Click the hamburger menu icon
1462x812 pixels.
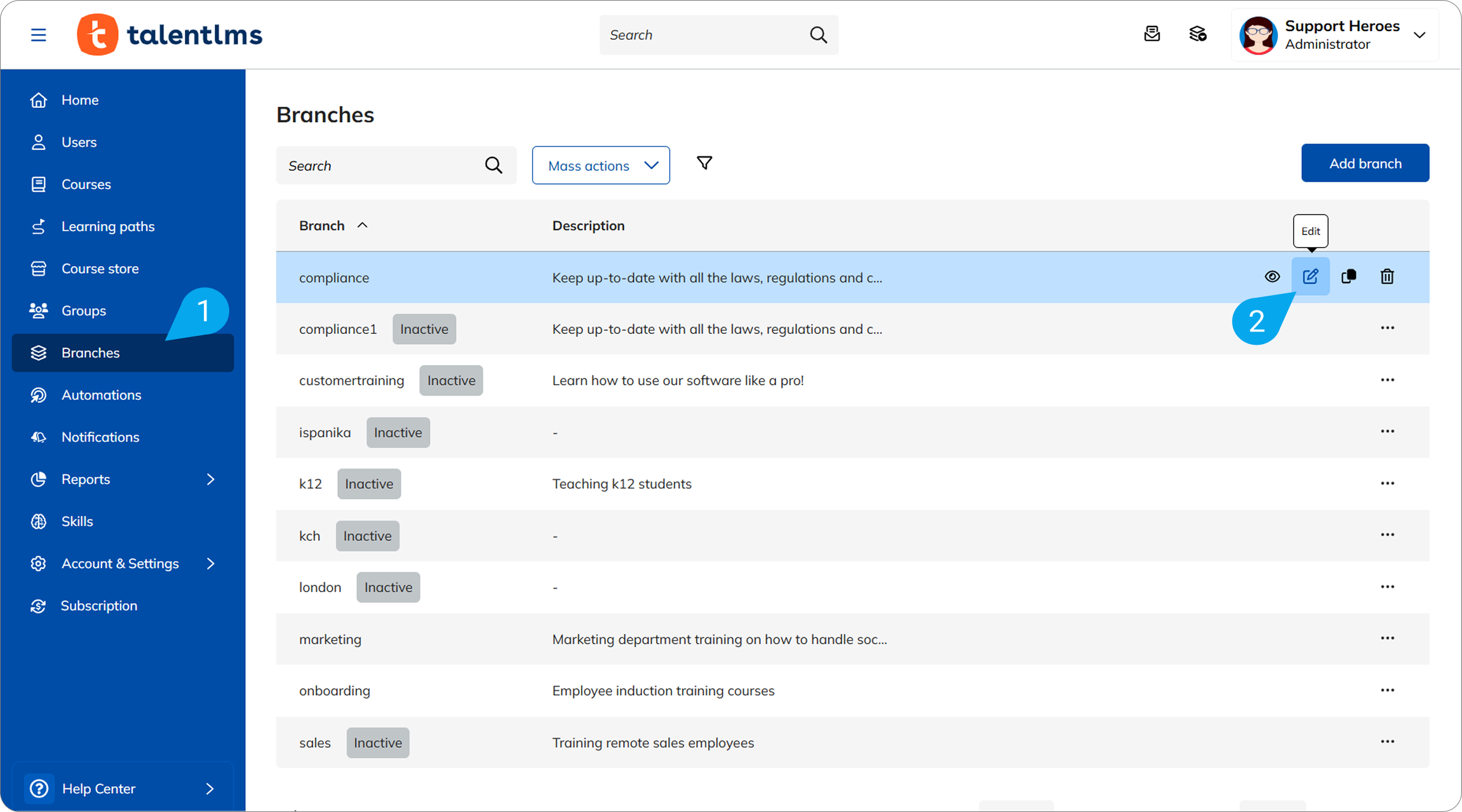point(39,35)
